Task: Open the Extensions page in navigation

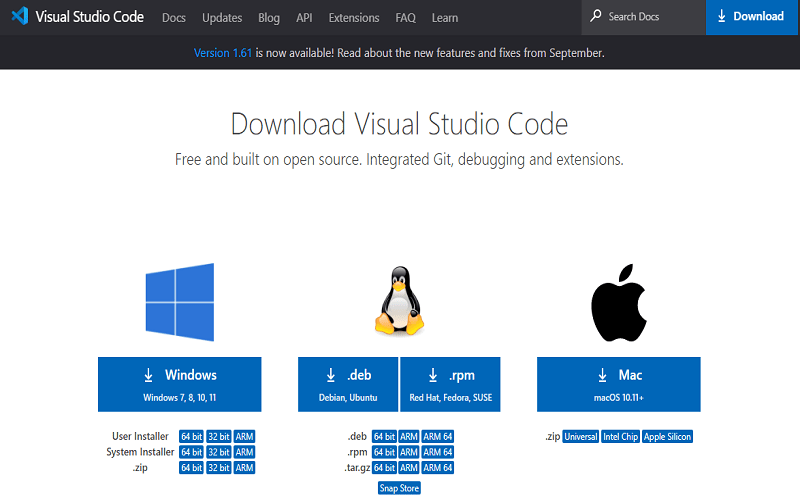Action: 354,18
